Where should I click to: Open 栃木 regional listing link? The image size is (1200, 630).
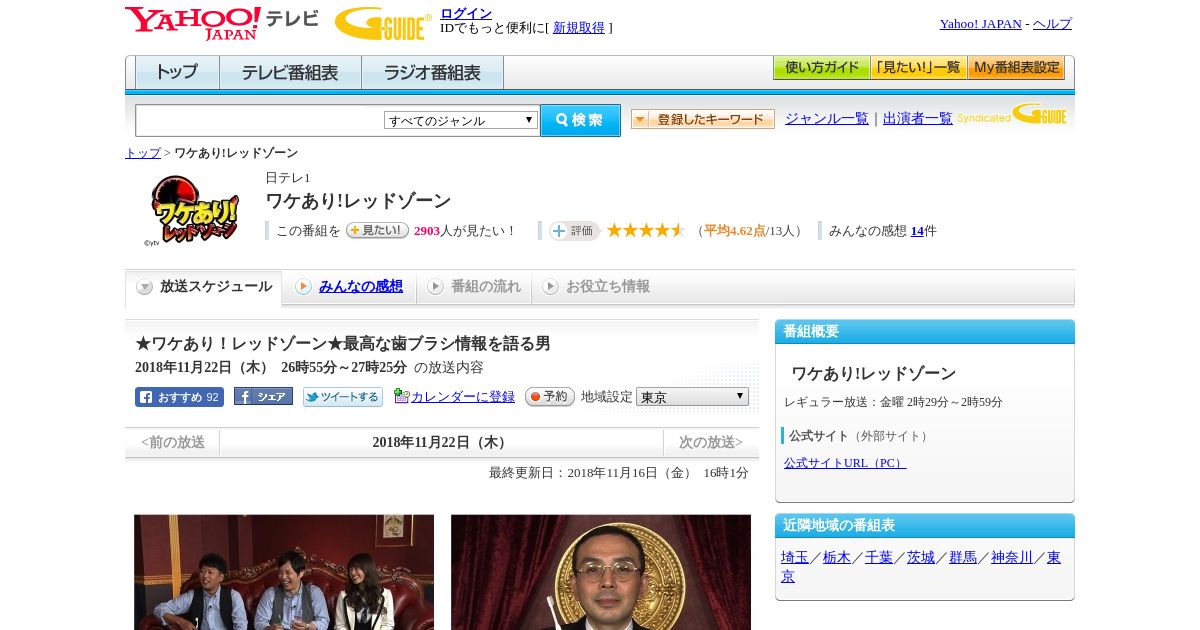coord(837,558)
